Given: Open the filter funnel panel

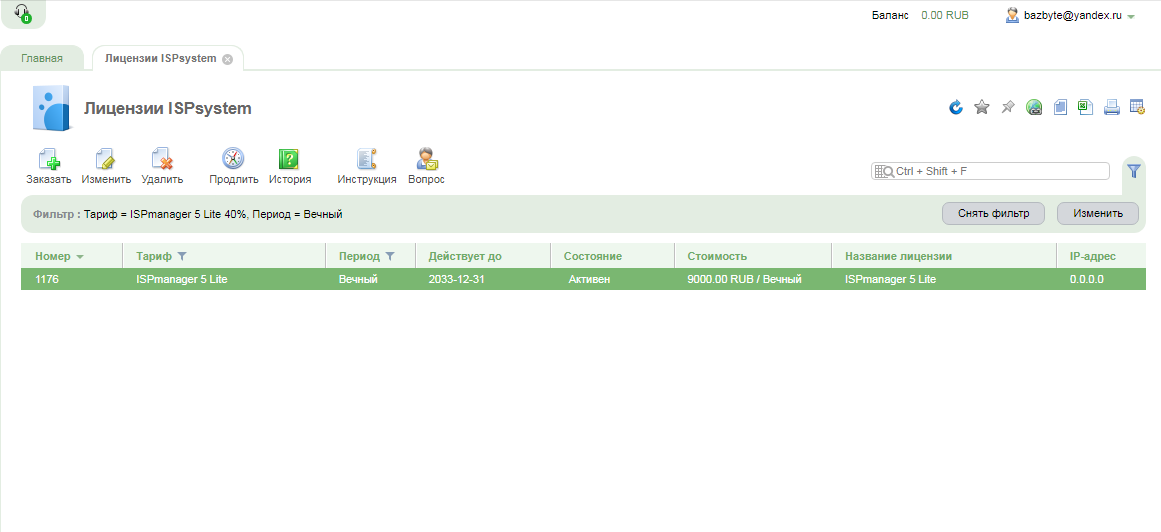Looking at the screenshot, I should [1134, 171].
